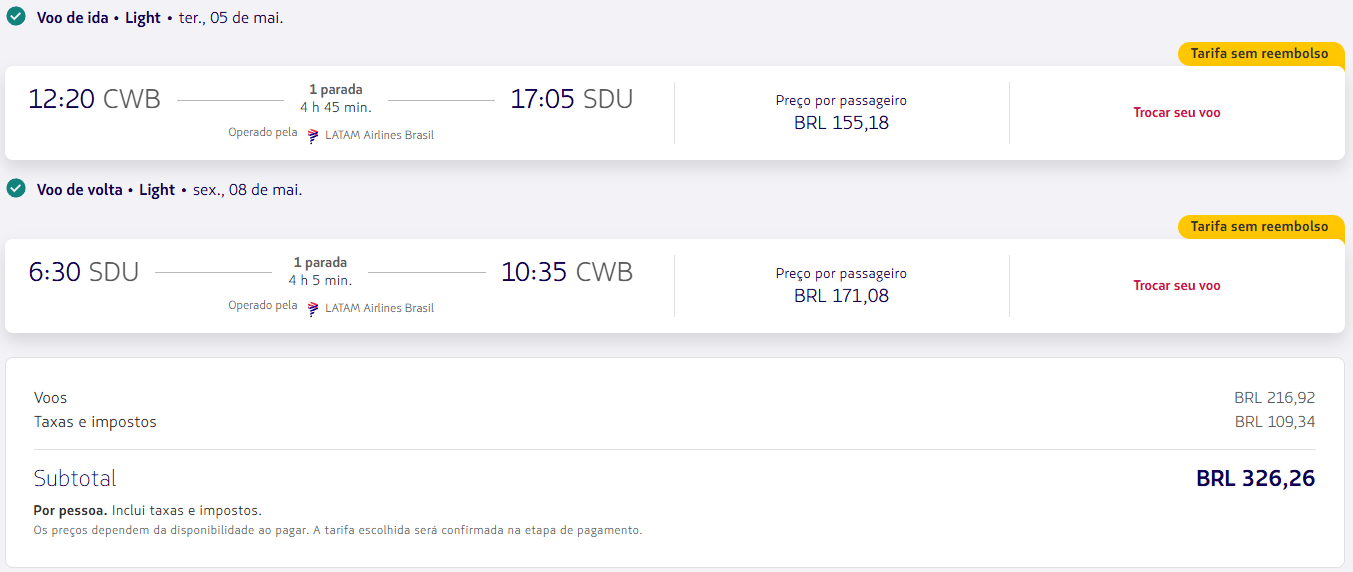Viewport: 1353px width, 572px height.
Task: Click the outbound Tarifa sem reembolso badge
Action: tap(1259, 54)
